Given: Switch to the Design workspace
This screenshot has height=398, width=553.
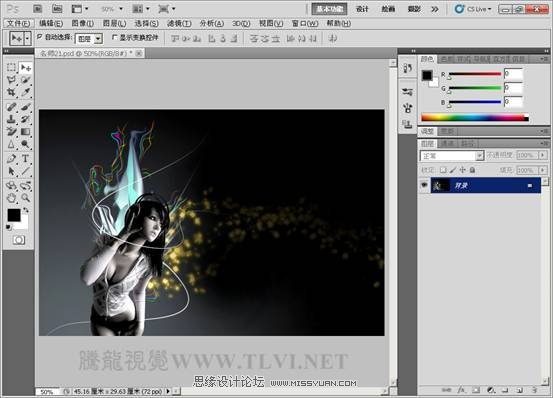Looking at the screenshot, I should 362,9.
